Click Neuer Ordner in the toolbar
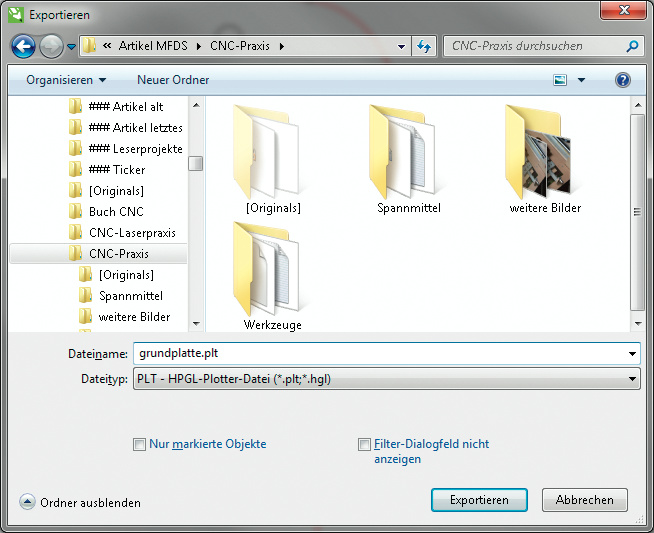654x533 pixels. pos(173,80)
